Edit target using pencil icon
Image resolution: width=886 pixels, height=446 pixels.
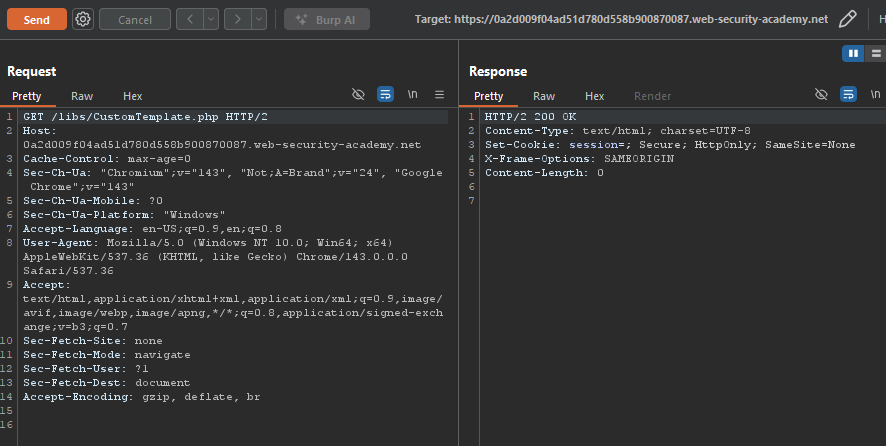[847, 19]
